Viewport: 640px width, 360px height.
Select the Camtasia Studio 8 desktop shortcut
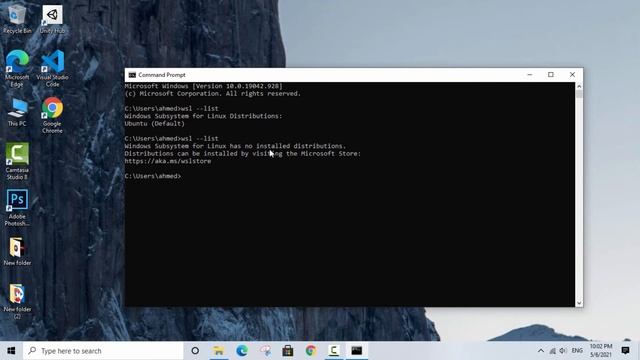pos(17,162)
